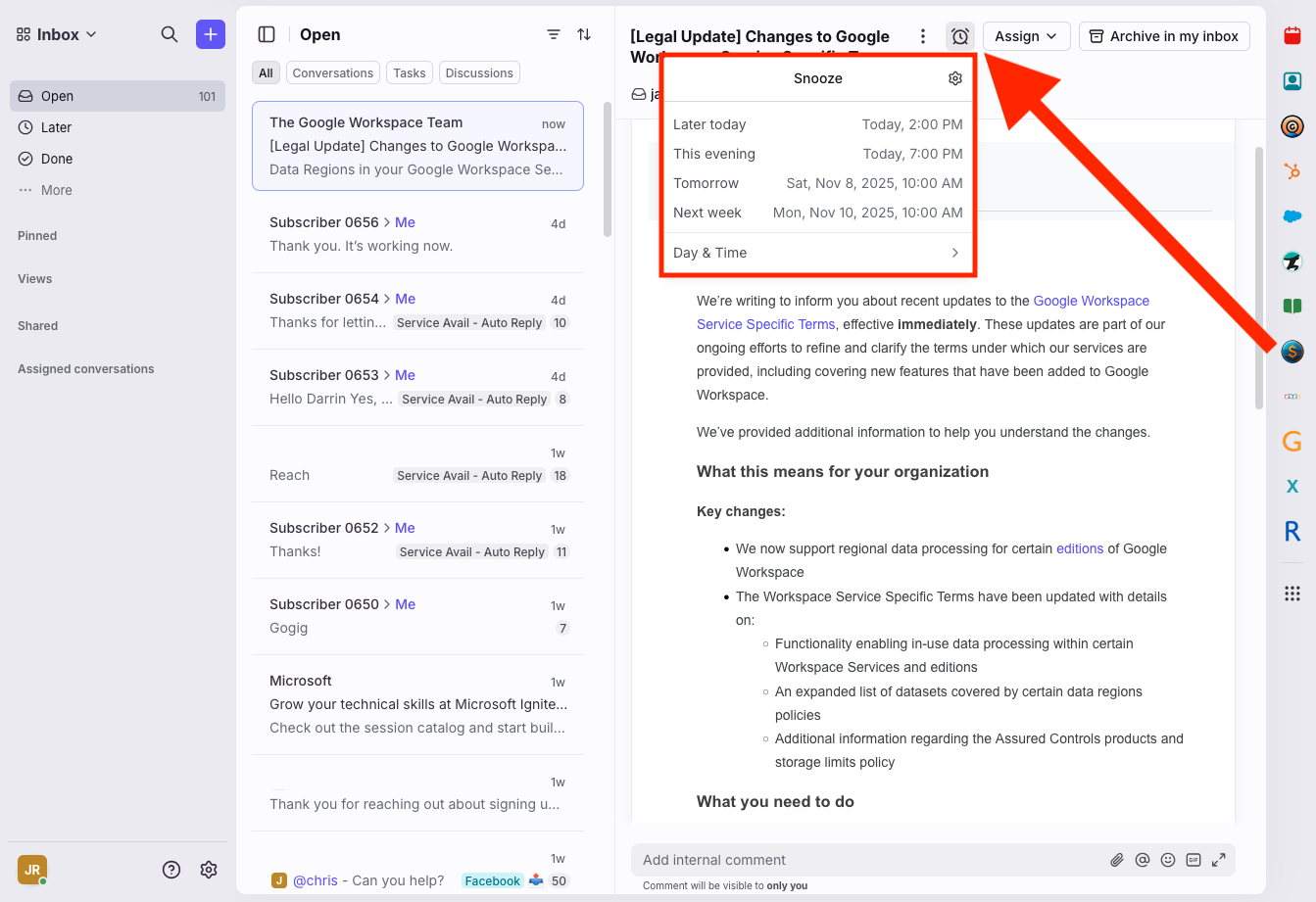Click the purple compose plus button

point(210,34)
